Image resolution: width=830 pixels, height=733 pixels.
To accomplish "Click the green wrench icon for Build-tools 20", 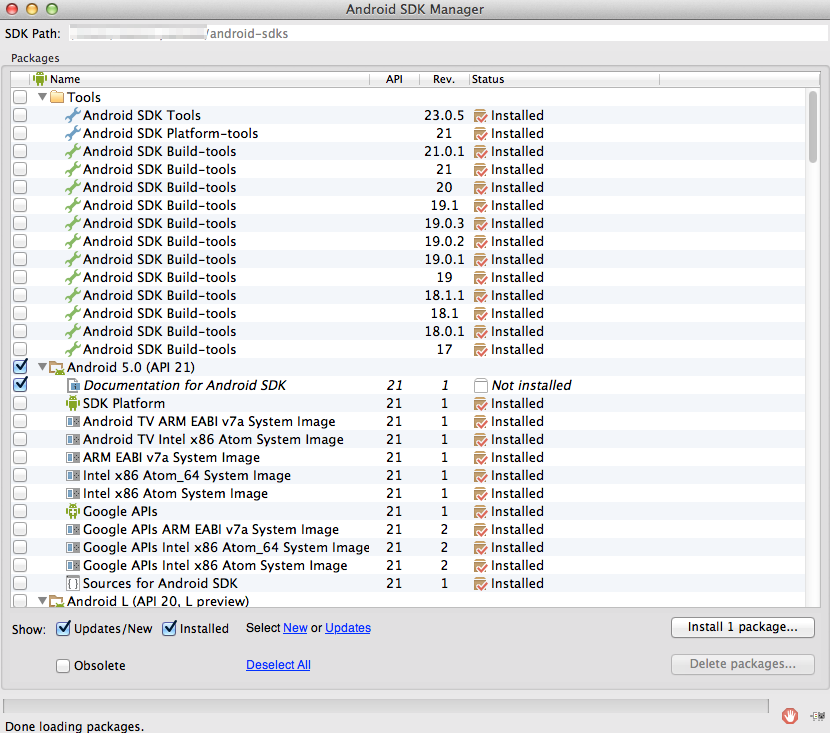I will tap(73, 187).
